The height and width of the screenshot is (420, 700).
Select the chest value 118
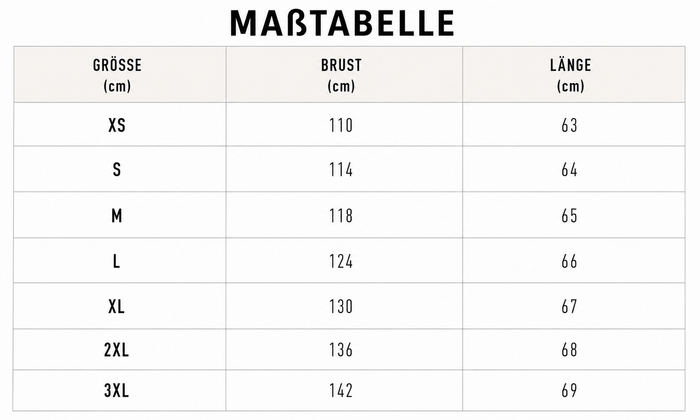click(x=341, y=216)
